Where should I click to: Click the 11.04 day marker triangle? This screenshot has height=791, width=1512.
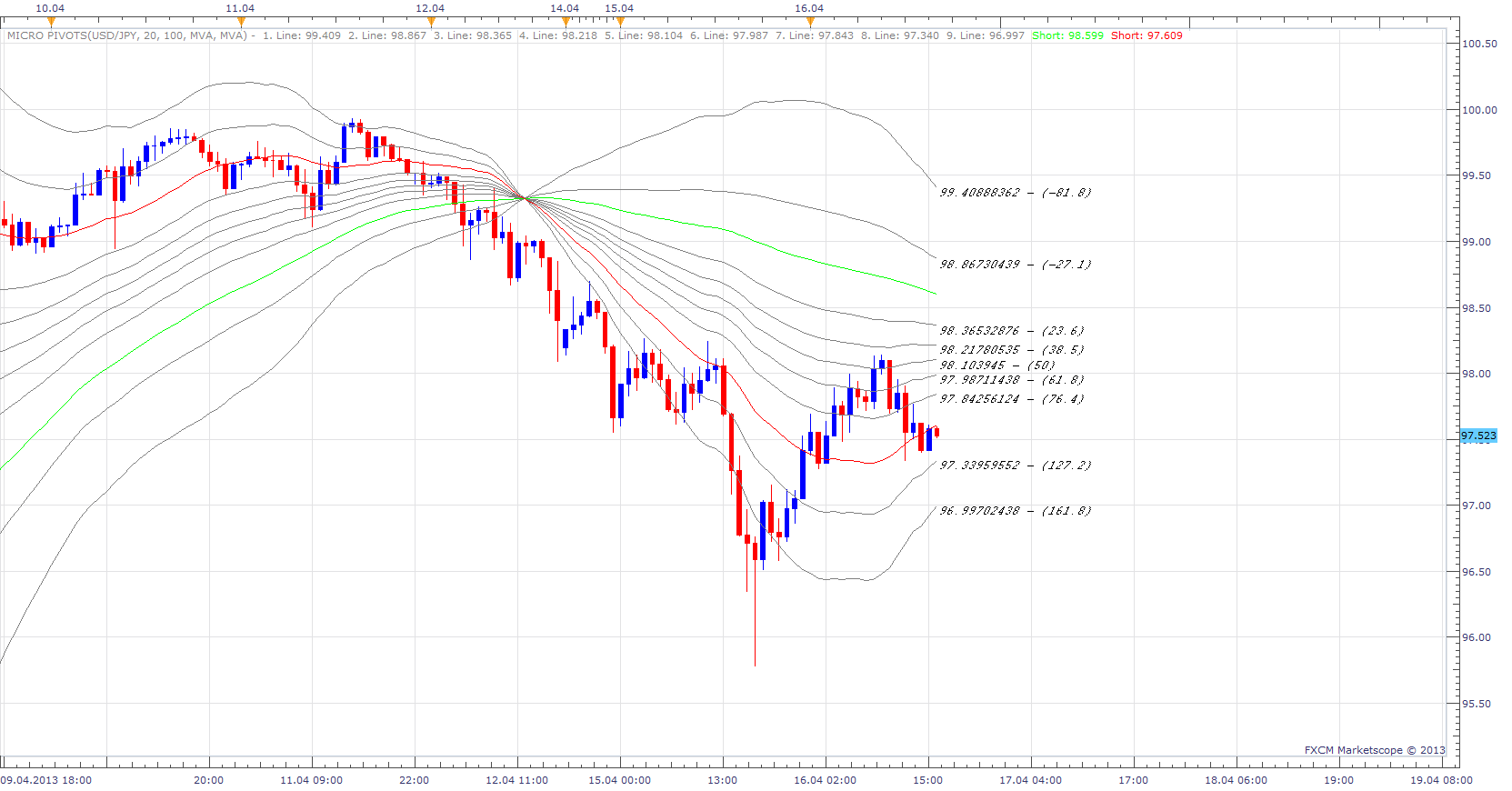(x=240, y=22)
